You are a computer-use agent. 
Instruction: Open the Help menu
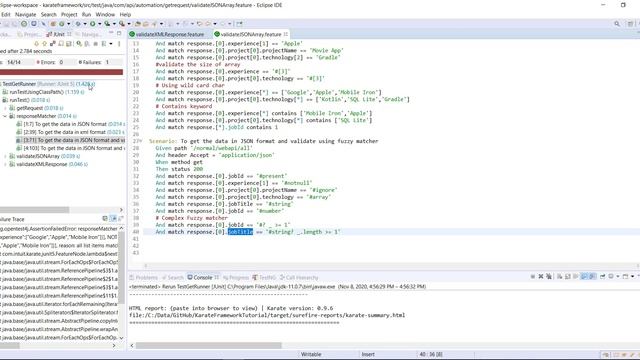pyautogui.click(x=125, y=14)
